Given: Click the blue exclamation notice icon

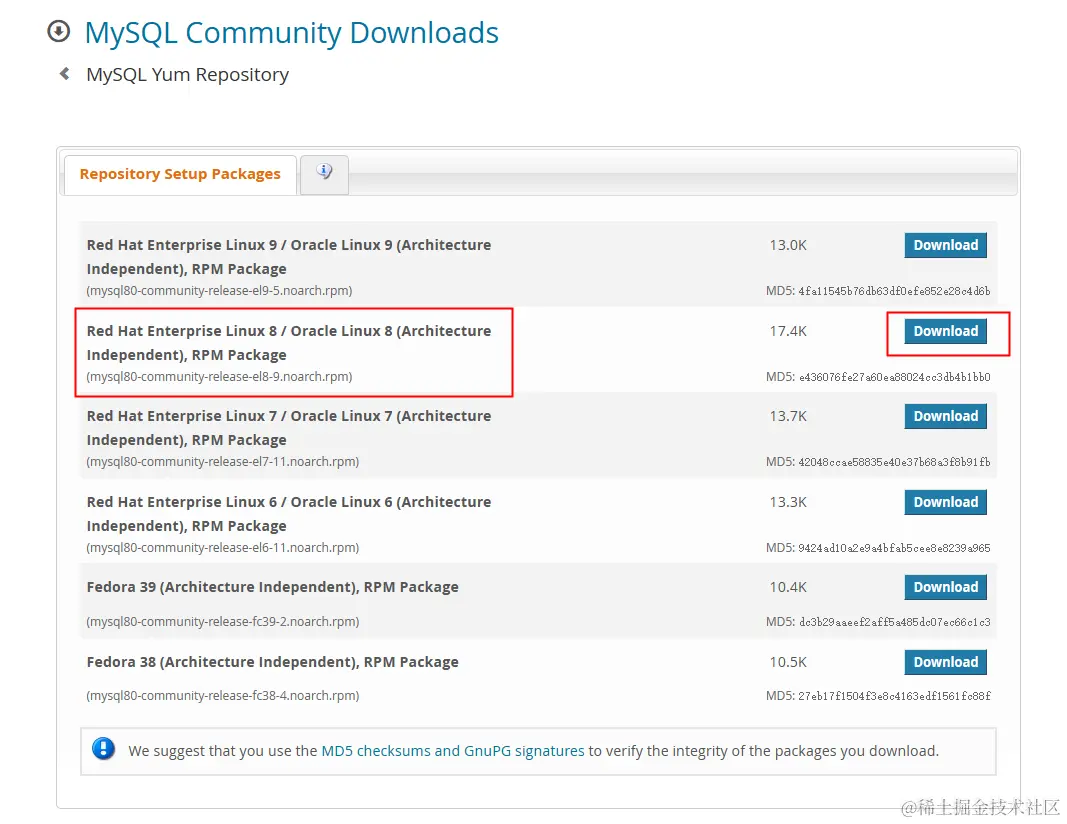Looking at the screenshot, I should coord(103,749).
